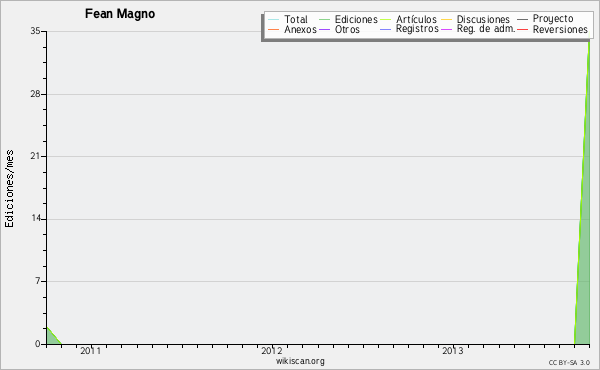
Task: Select the 'Artículos' legend entry
Action: [x=416, y=19]
